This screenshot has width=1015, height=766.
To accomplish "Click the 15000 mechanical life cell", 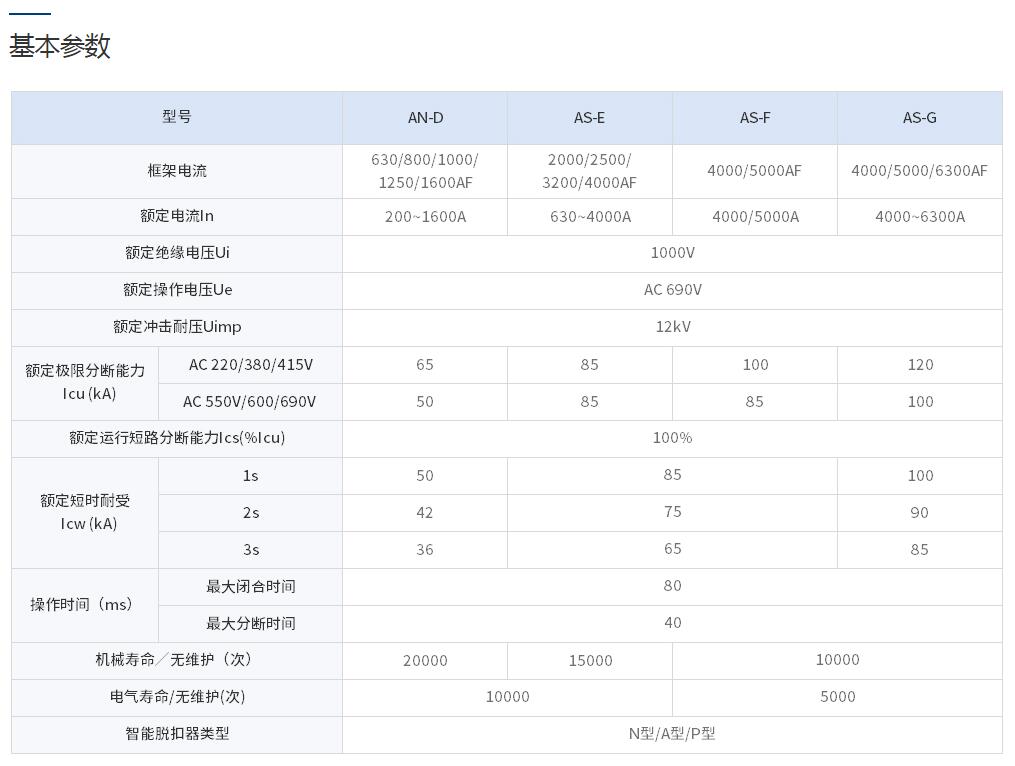I will coord(589,660).
